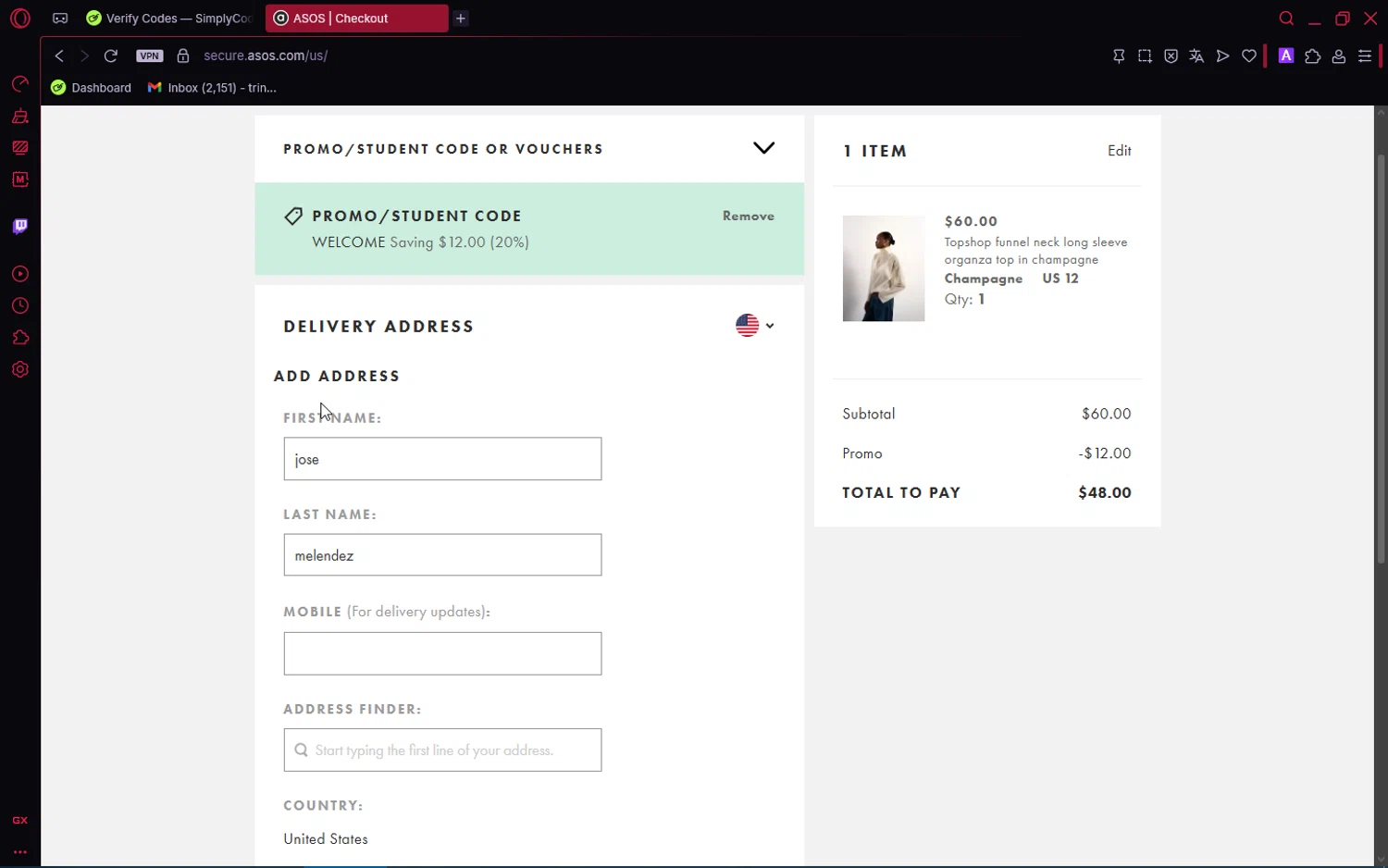Open the Dashboard bookmark
The width and height of the screenshot is (1388, 868).
point(92,88)
